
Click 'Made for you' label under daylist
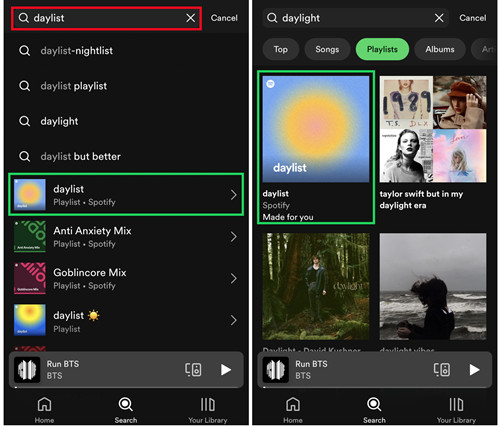coord(288,217)
